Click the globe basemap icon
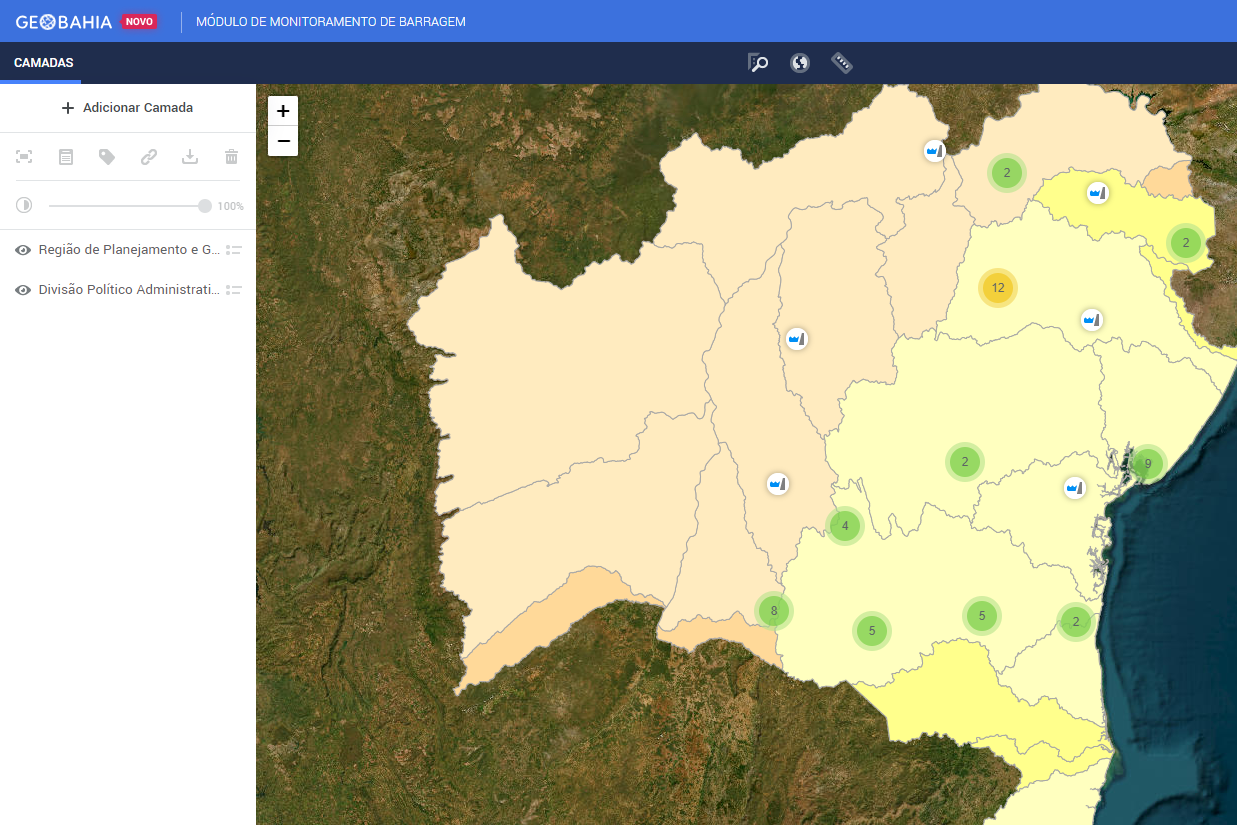The width and height of the screenshot is (1237, 825). pyautogui.click(x=799, y=63)
